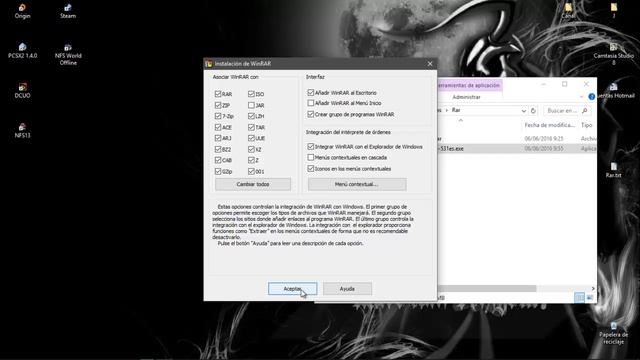Image resolution: width=640 pixels, height=360 pixels.
Task: Maximize the Explorer window
Action: [x=564, y=84]
